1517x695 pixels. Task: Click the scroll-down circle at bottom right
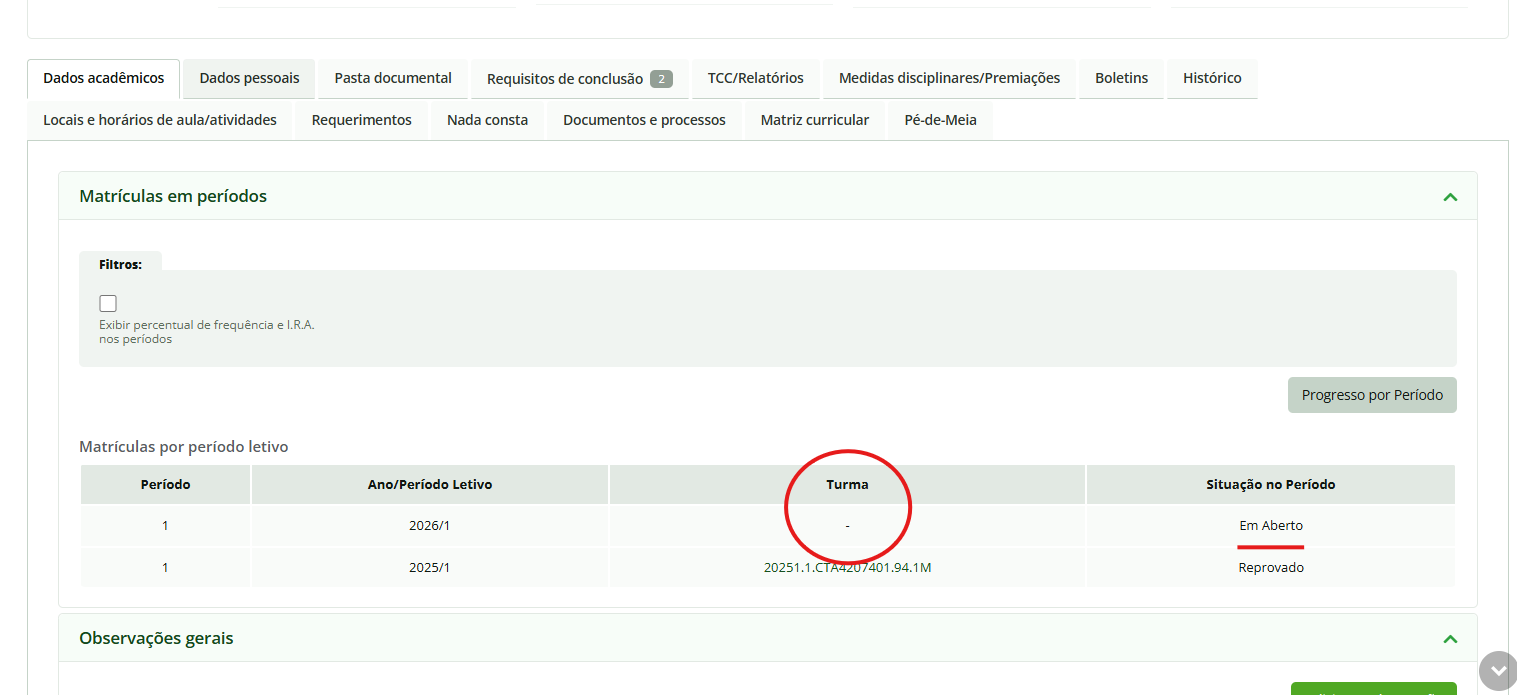tap(1497, 671)
